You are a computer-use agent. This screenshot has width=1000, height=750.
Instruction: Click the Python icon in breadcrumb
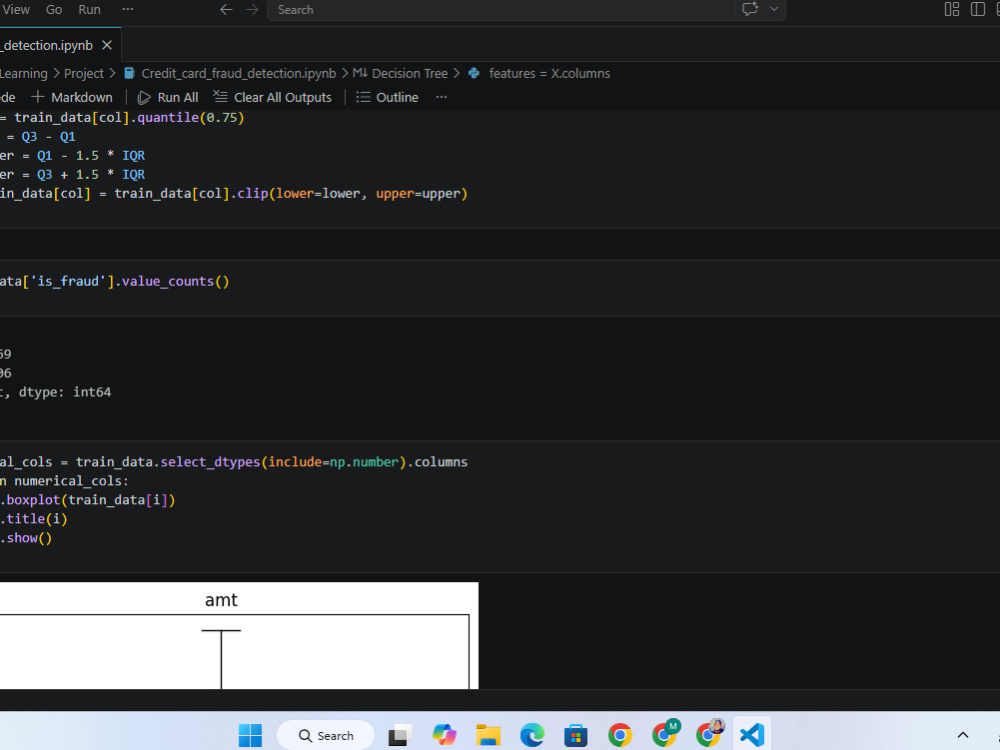[x=474, y=73]
